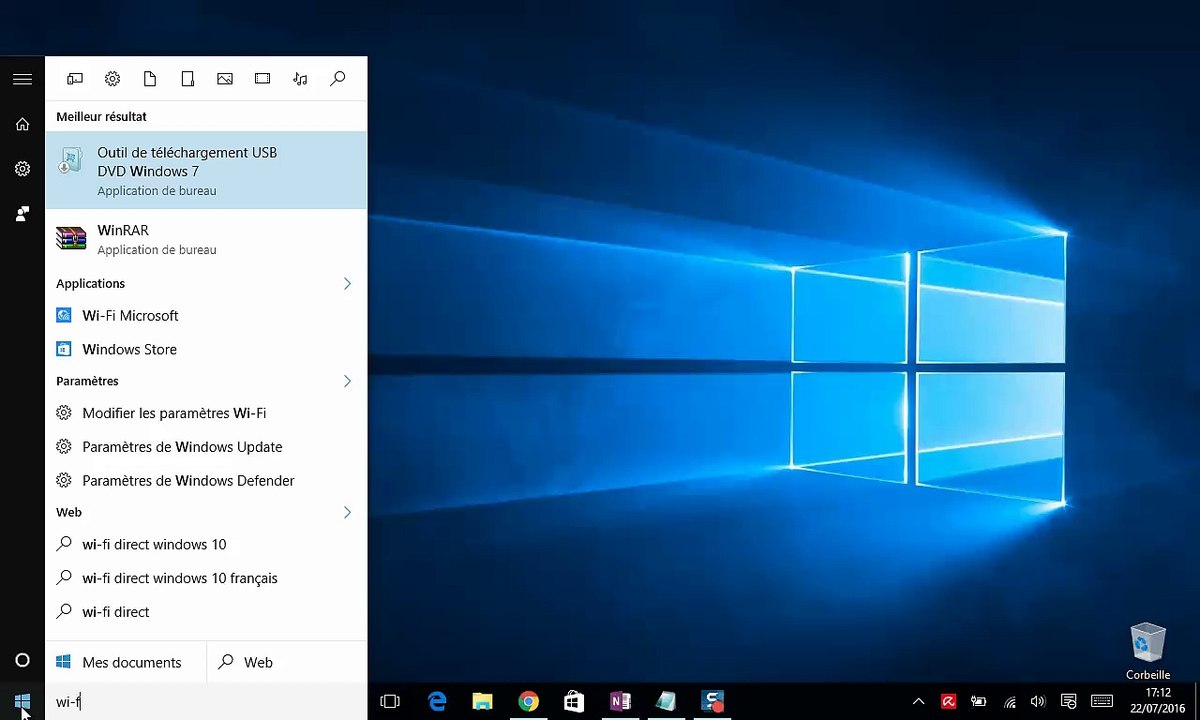Open Paramètres de Windows Update
1200x720 pixels.
(206, 447)
